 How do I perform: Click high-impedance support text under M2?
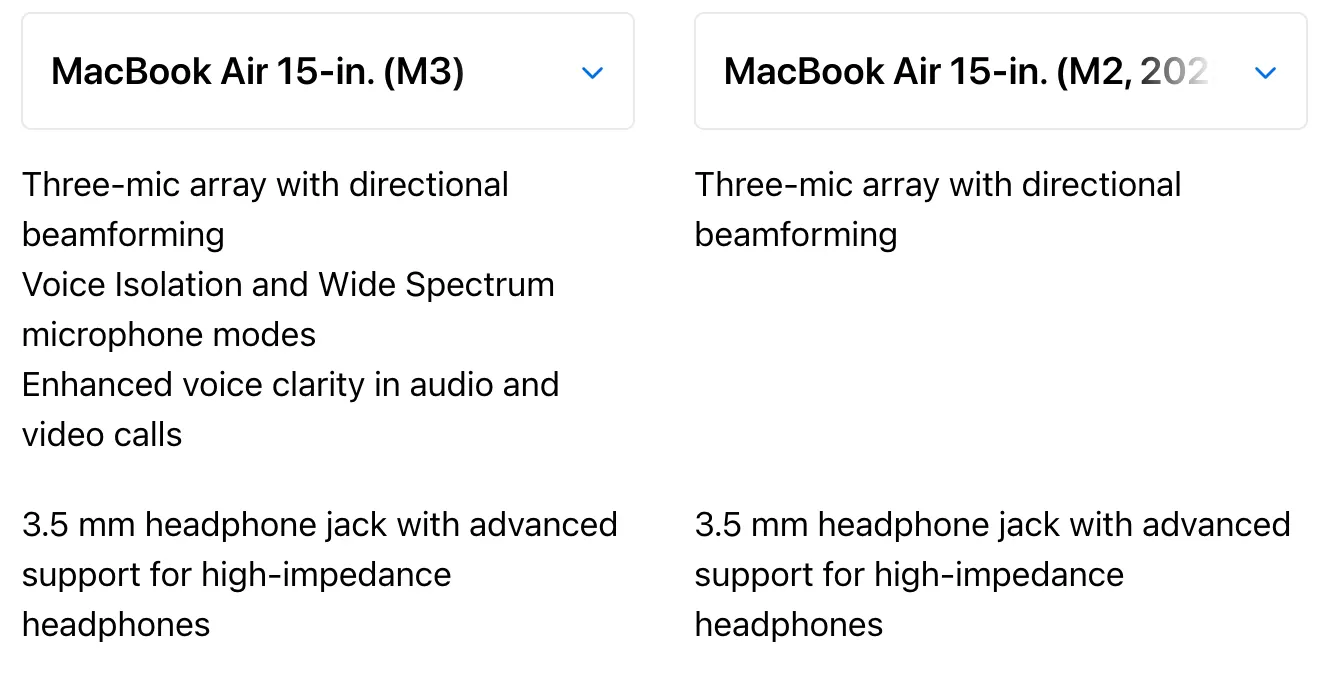(x=909, y=575)
